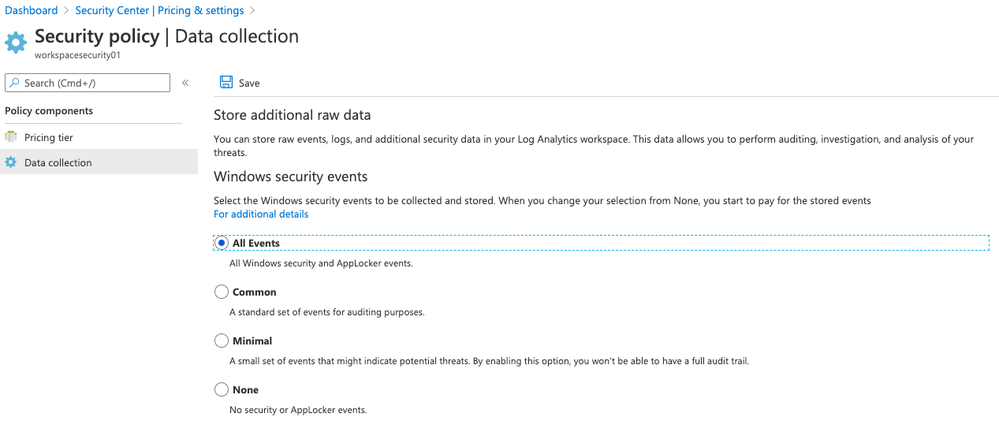
Task: Open the For additional details link
Action: [261, 214]
